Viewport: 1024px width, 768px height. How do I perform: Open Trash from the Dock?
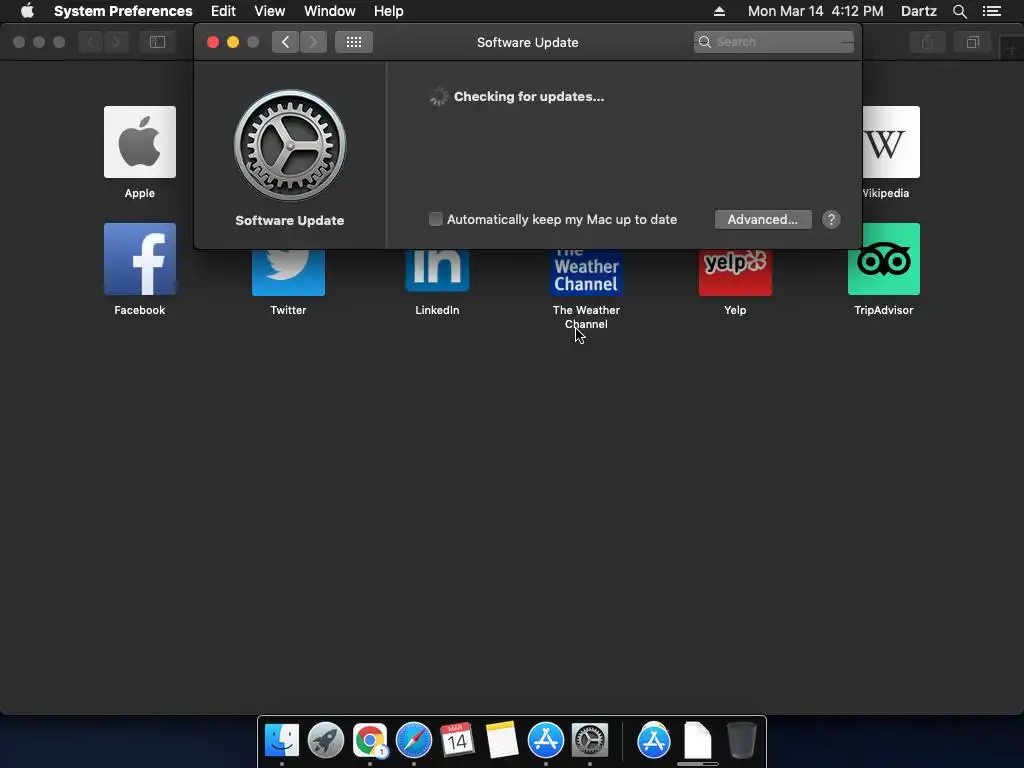tap(742, 741)
